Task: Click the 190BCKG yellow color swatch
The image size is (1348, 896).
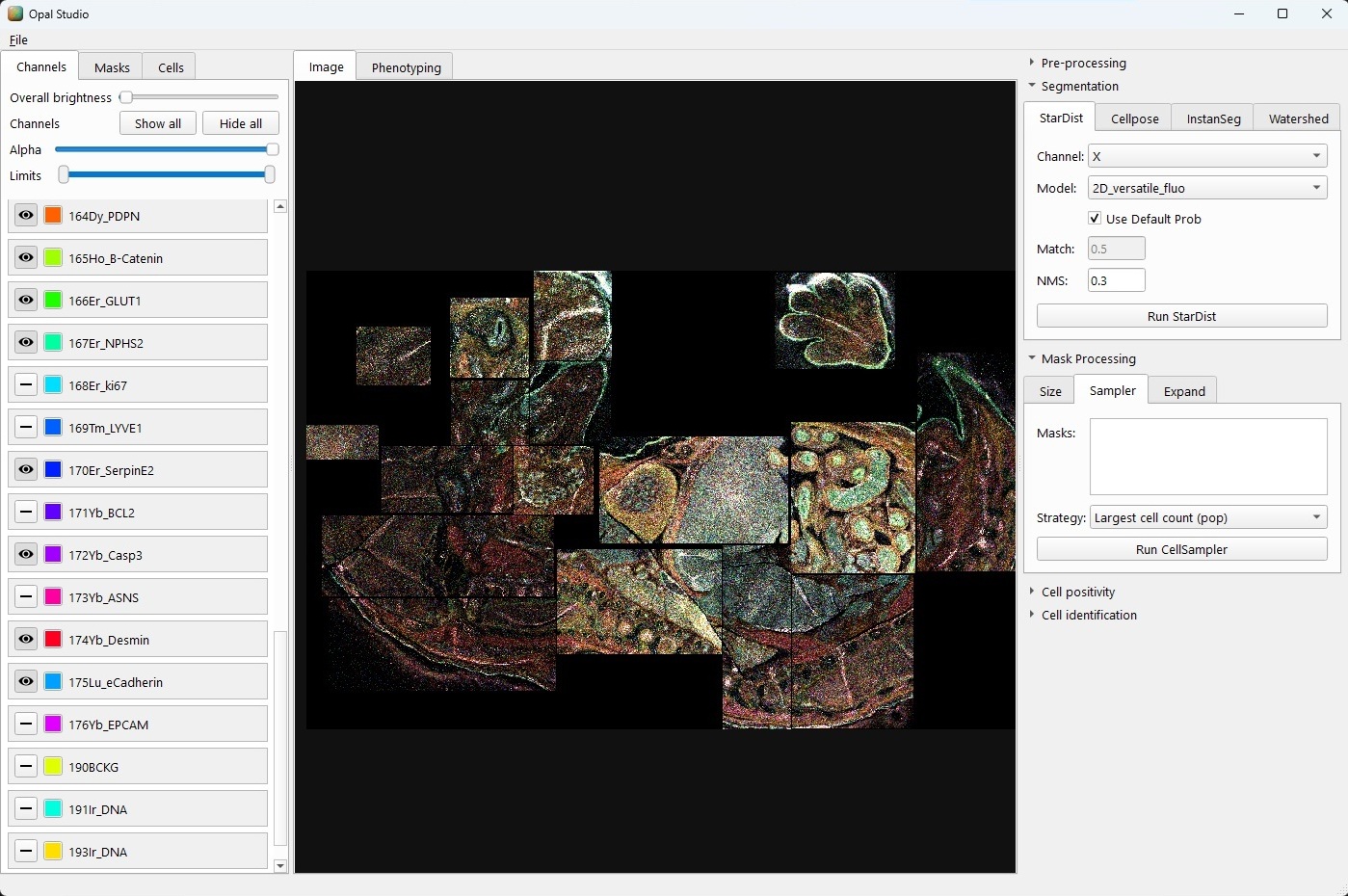Action: coord(53,767)
